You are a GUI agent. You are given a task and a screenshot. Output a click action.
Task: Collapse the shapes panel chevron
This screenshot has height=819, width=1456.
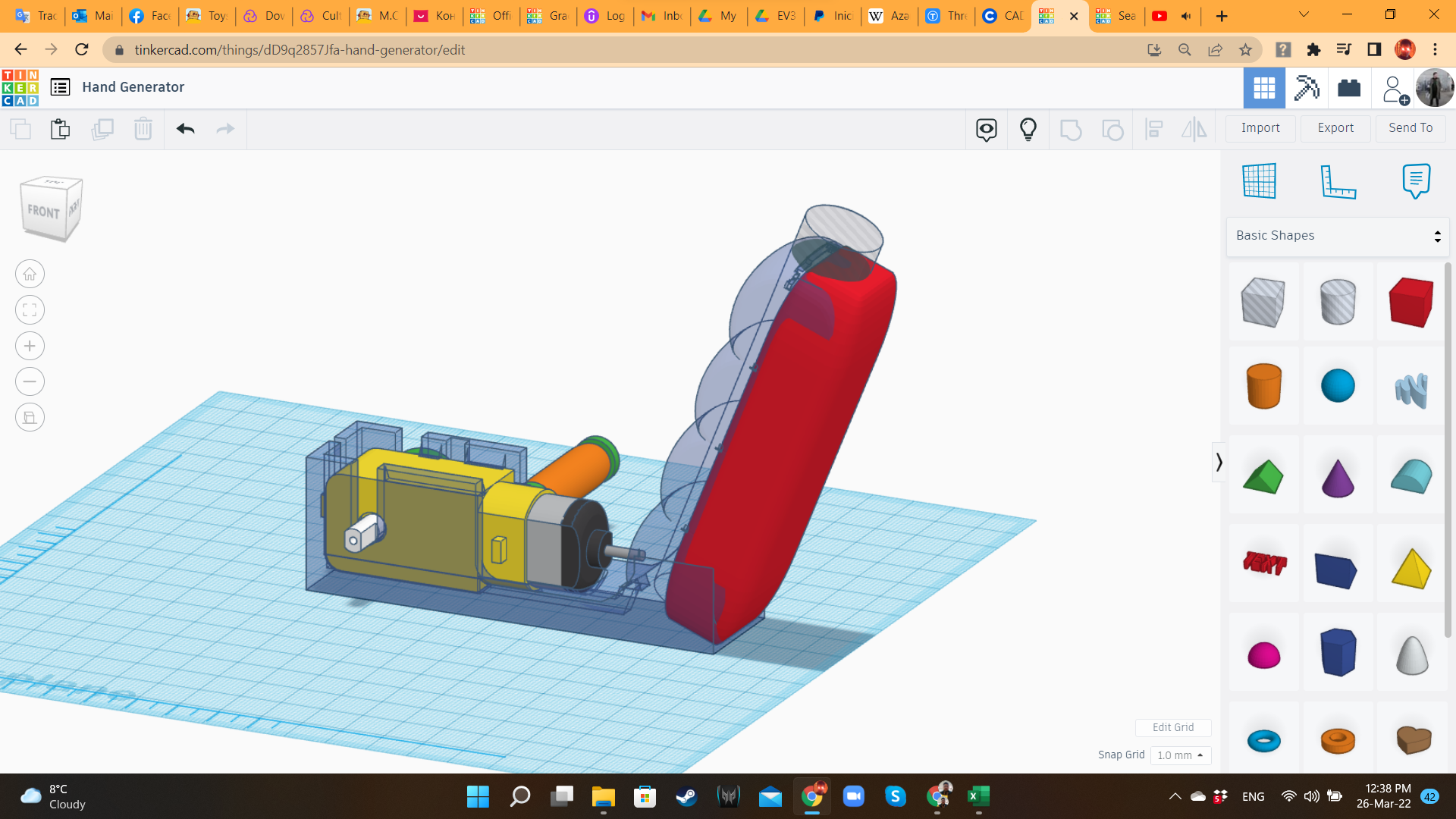point(1219,462)
